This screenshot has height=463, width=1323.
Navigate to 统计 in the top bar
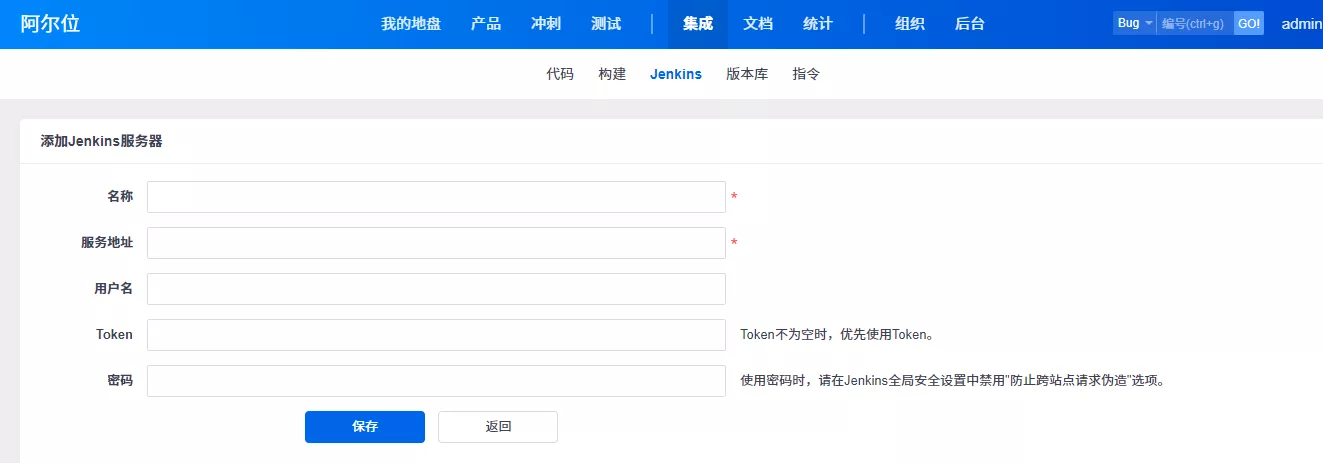tap(818, 24)
